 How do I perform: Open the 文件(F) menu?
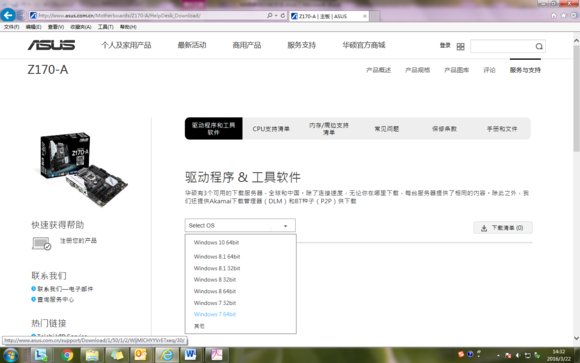point(11,27)
